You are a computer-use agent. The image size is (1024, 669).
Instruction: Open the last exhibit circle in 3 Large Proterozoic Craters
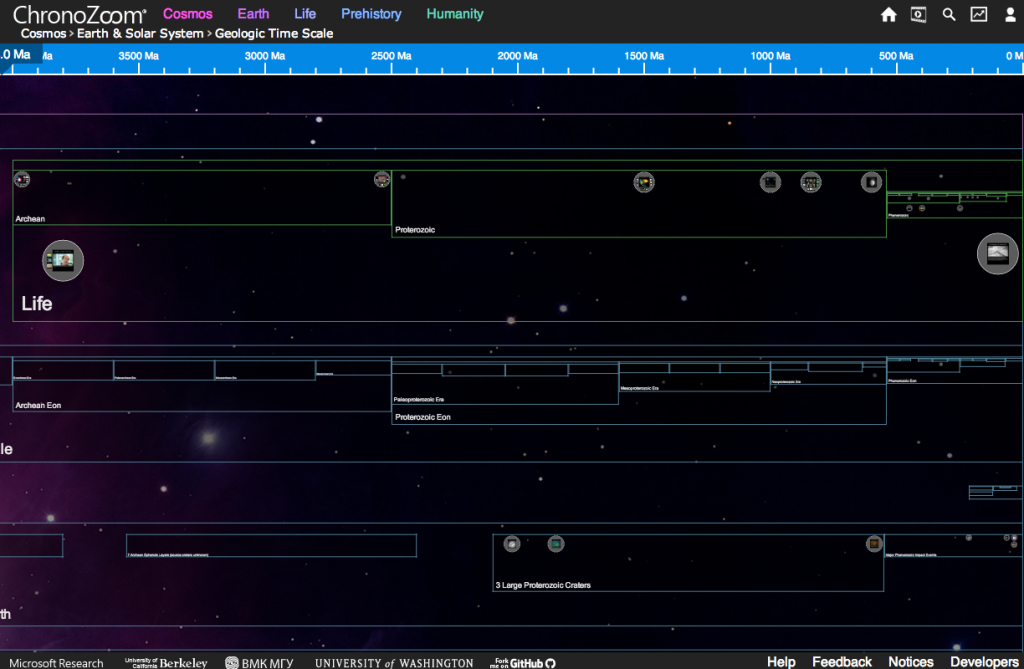click(874, 544)
